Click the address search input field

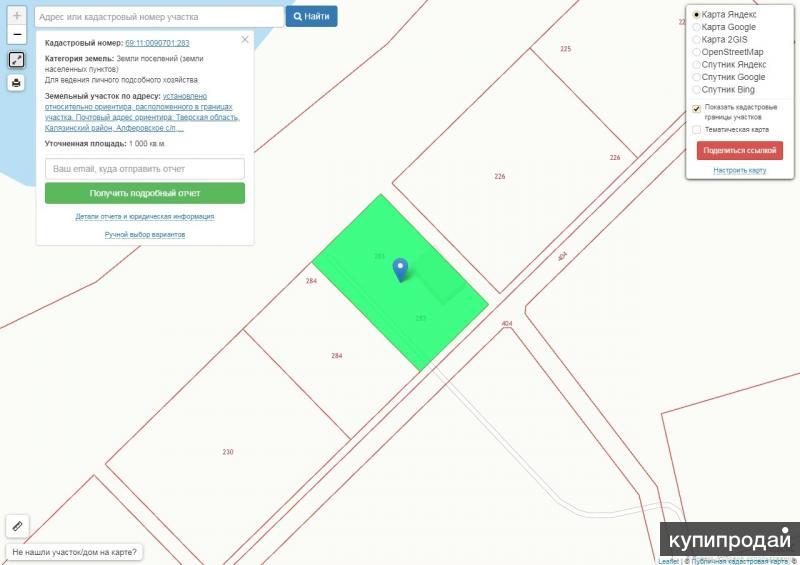[160, 17]
